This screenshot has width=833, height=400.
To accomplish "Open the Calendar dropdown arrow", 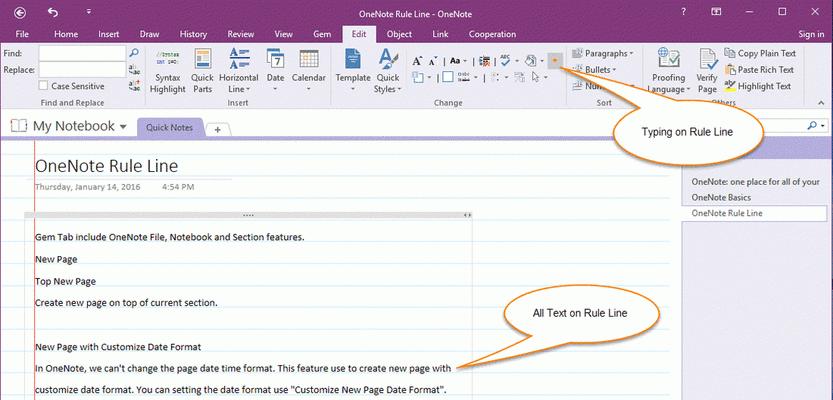I will [x=309, y=89].
